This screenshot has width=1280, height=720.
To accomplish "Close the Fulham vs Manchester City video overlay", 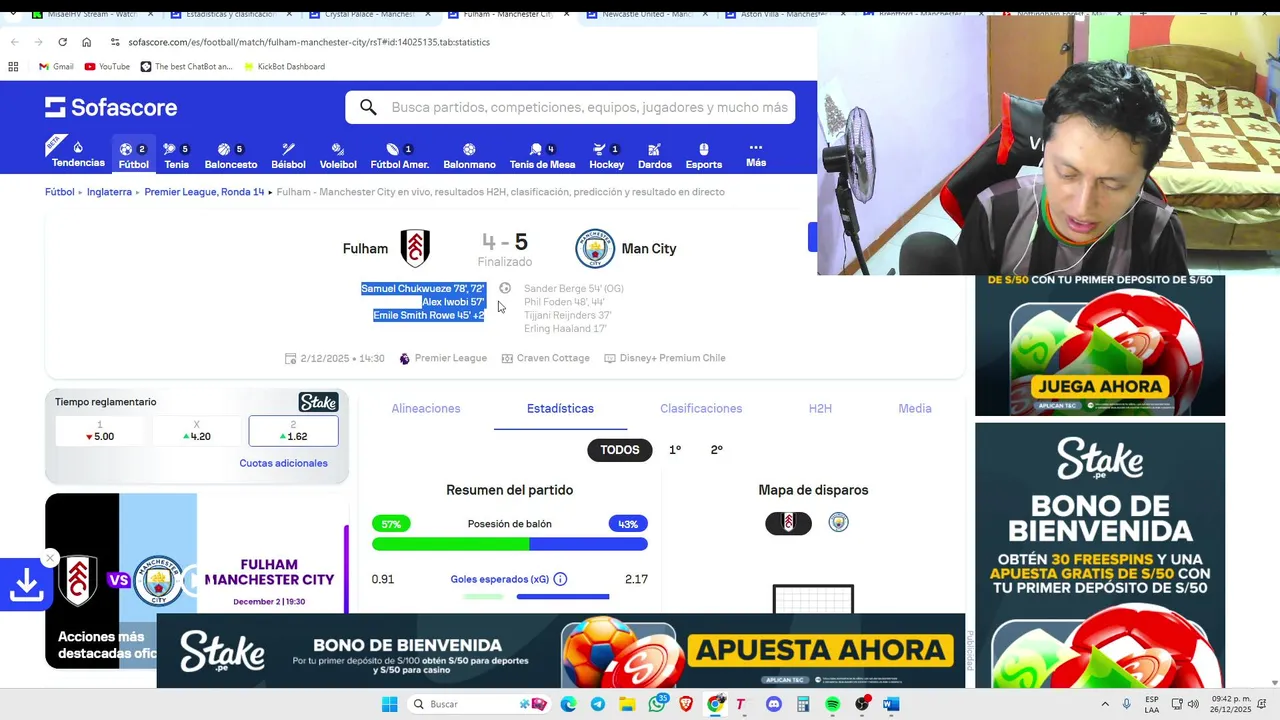I will (x=49, y=558).
